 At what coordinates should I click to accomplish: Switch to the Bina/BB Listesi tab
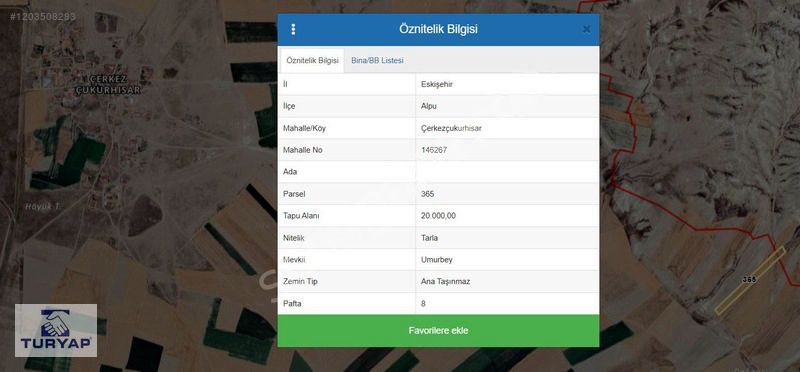point(377,60)
